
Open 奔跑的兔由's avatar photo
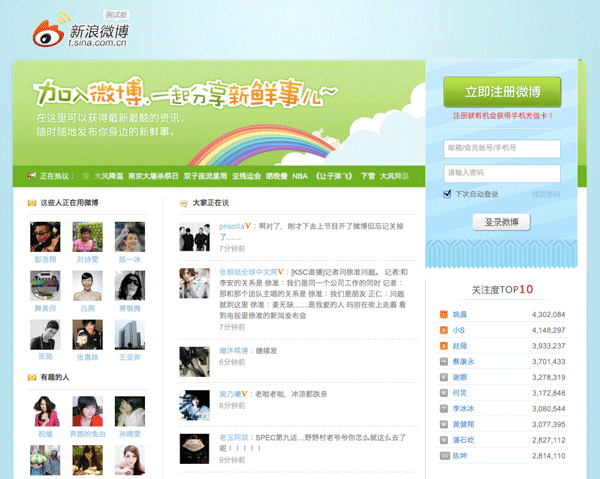(88, 411)
